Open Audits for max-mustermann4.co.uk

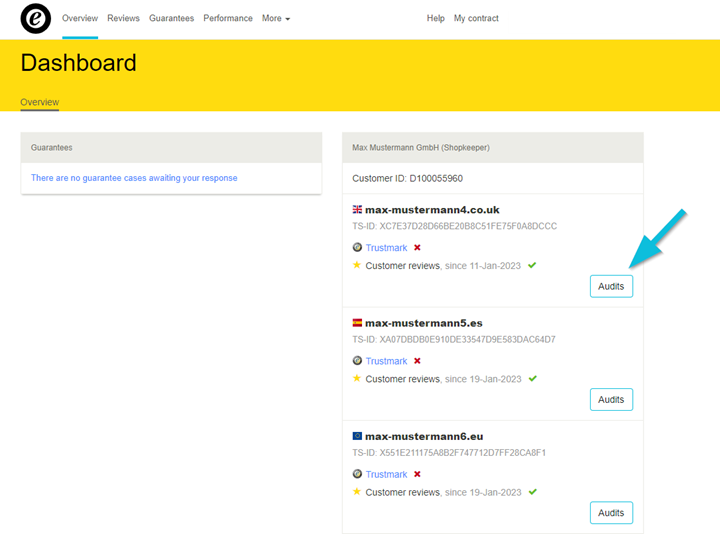[x=611, y=286]
